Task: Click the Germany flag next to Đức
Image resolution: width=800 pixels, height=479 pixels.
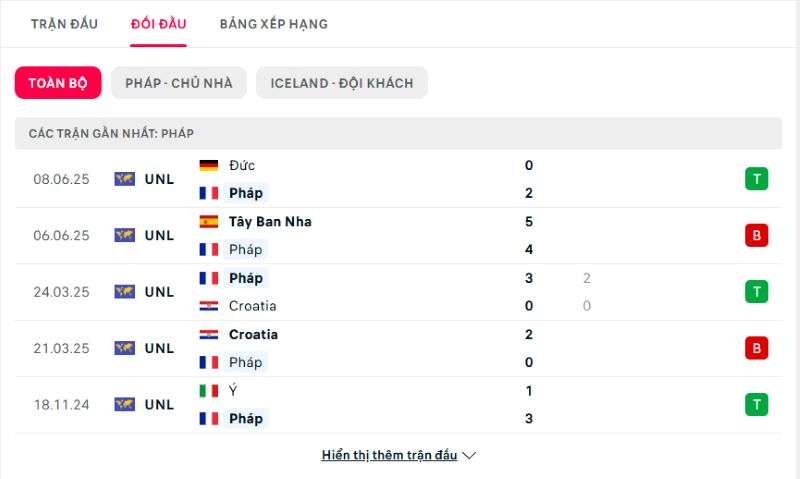Action: (x=209, y=165)
